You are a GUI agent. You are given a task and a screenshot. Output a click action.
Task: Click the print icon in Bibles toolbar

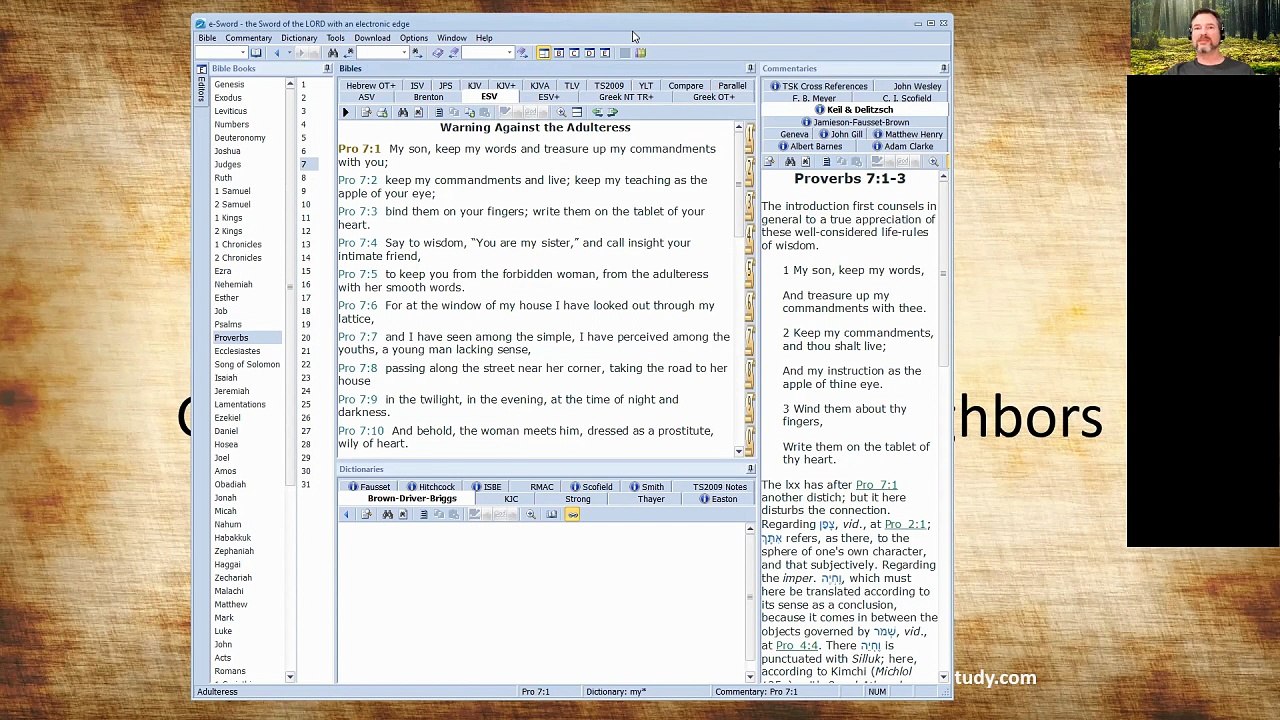382,112
